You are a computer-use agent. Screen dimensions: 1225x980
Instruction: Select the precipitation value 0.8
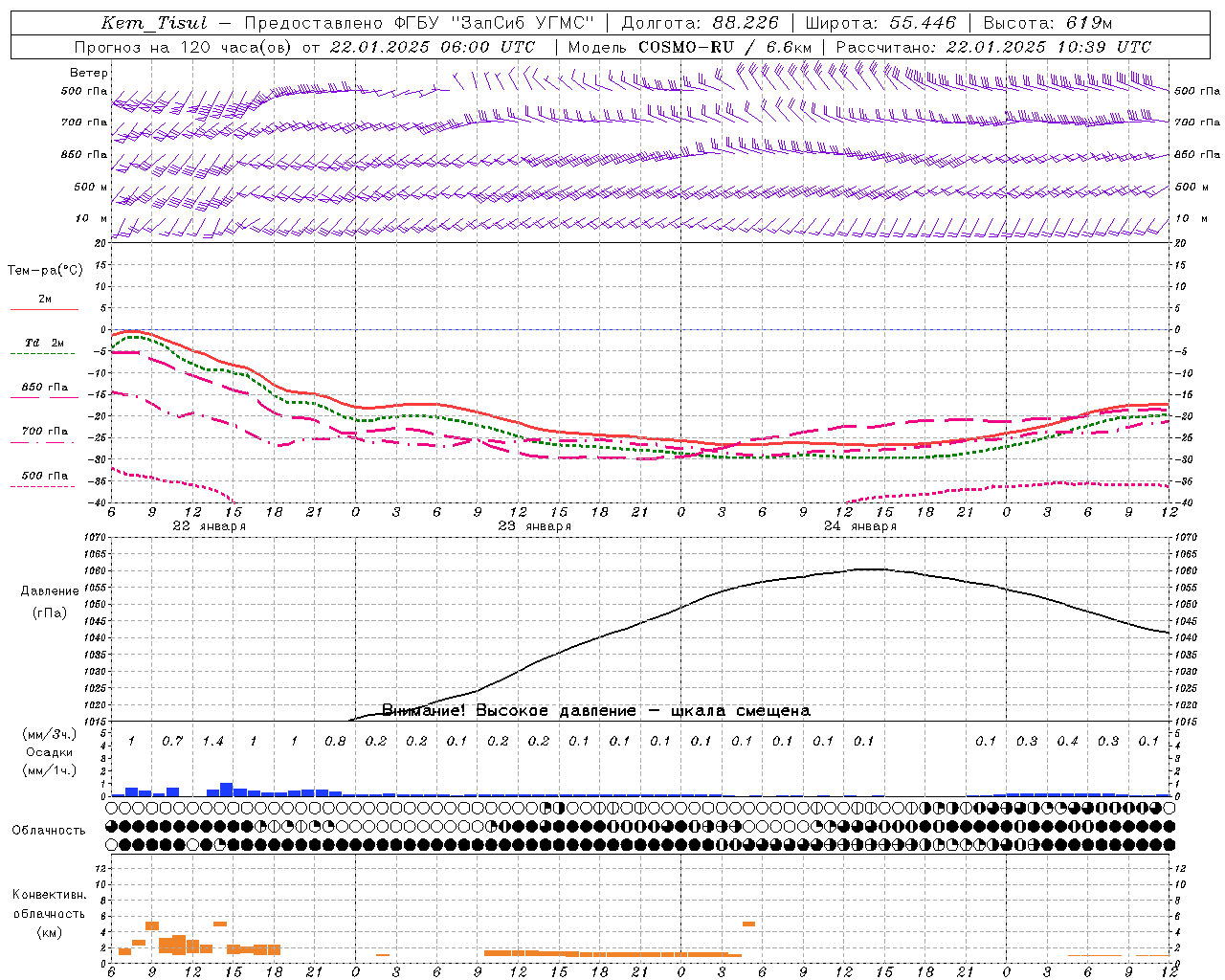click(335, 741)
